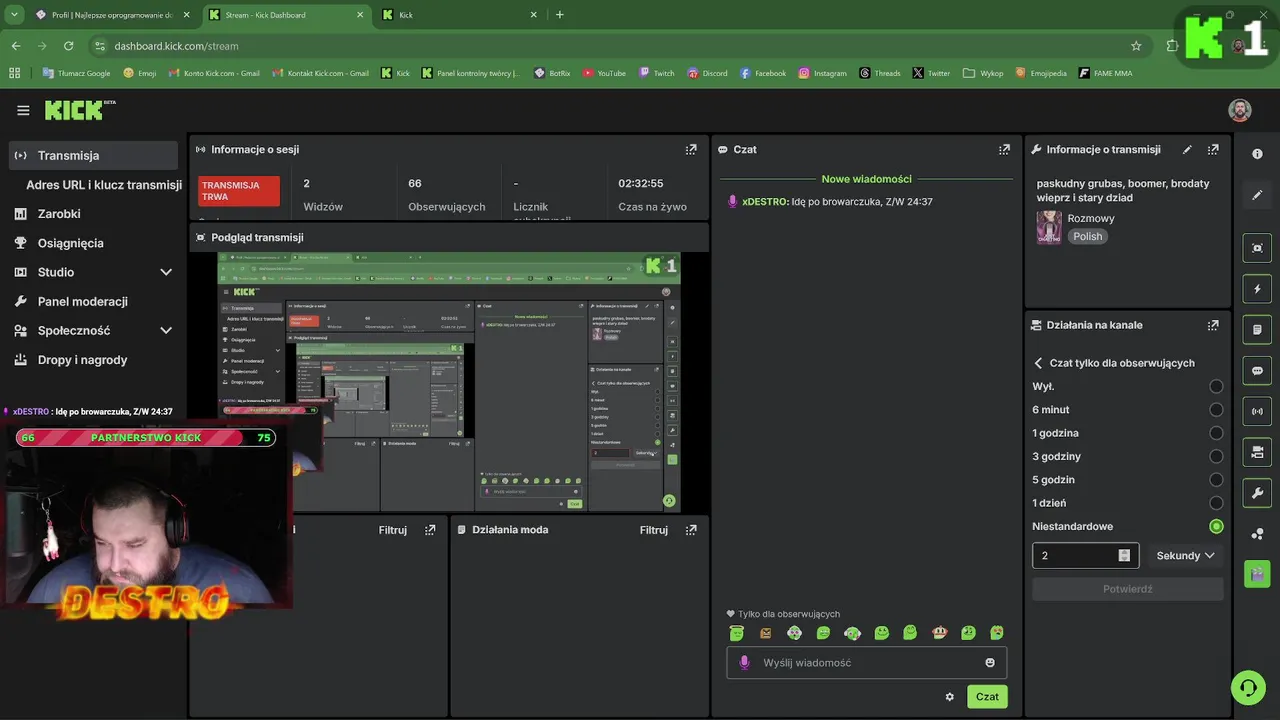Screen dimensions: 1280x720
Task: Toggle the document list widget in right sidebar
Action: 1257,330
